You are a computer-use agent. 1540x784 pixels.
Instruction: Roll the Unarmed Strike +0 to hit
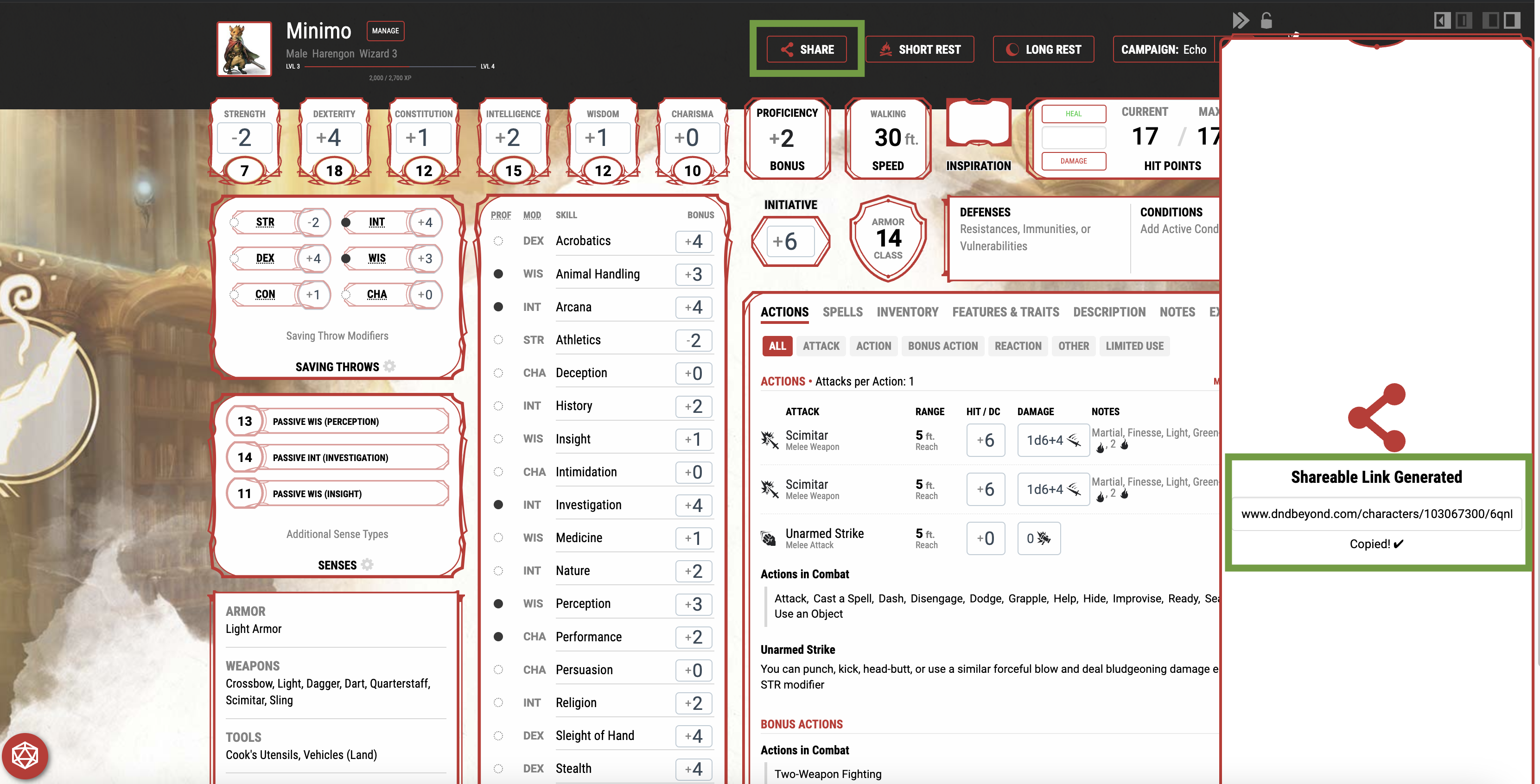click(x=985, y=538)
